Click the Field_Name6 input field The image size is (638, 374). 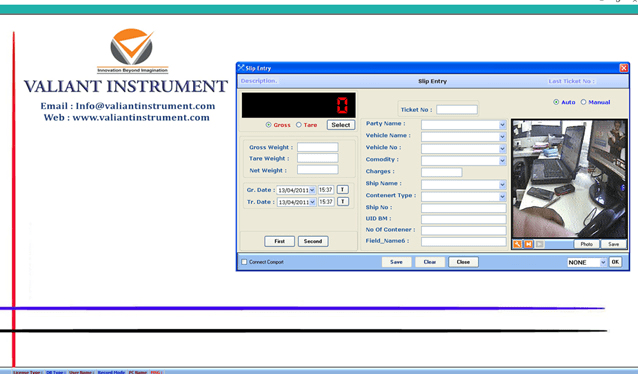463,242
